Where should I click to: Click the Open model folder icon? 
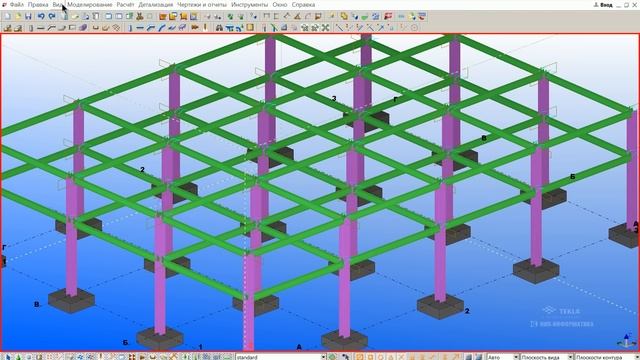point(18,16)
